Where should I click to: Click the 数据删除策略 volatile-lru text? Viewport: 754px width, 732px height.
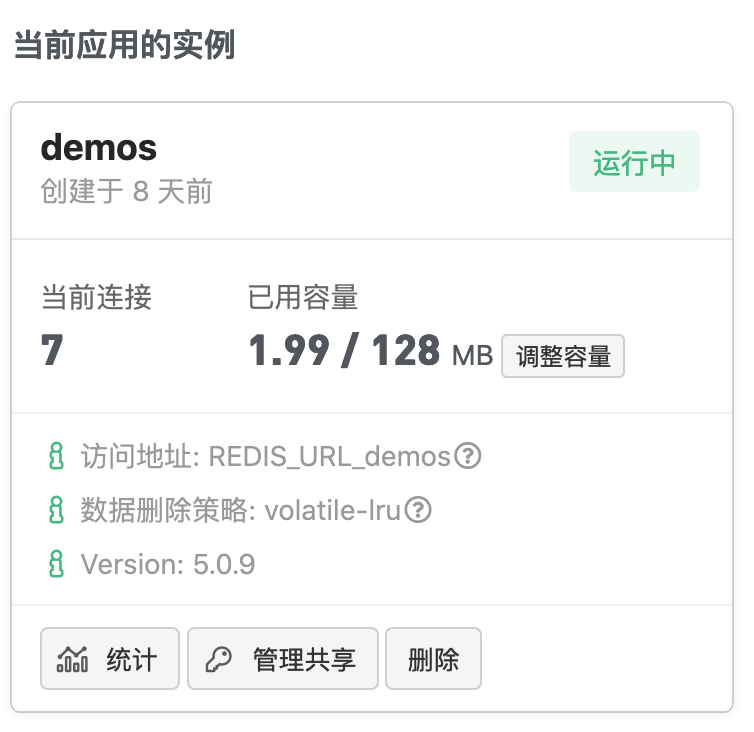tap(240, 511)
